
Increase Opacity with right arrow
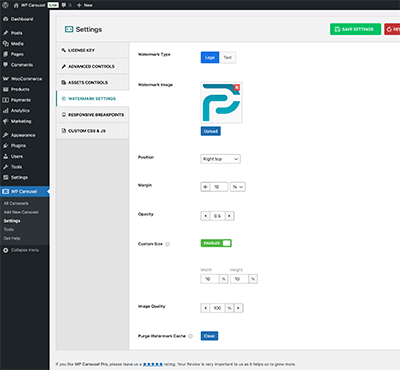[229, 216]
